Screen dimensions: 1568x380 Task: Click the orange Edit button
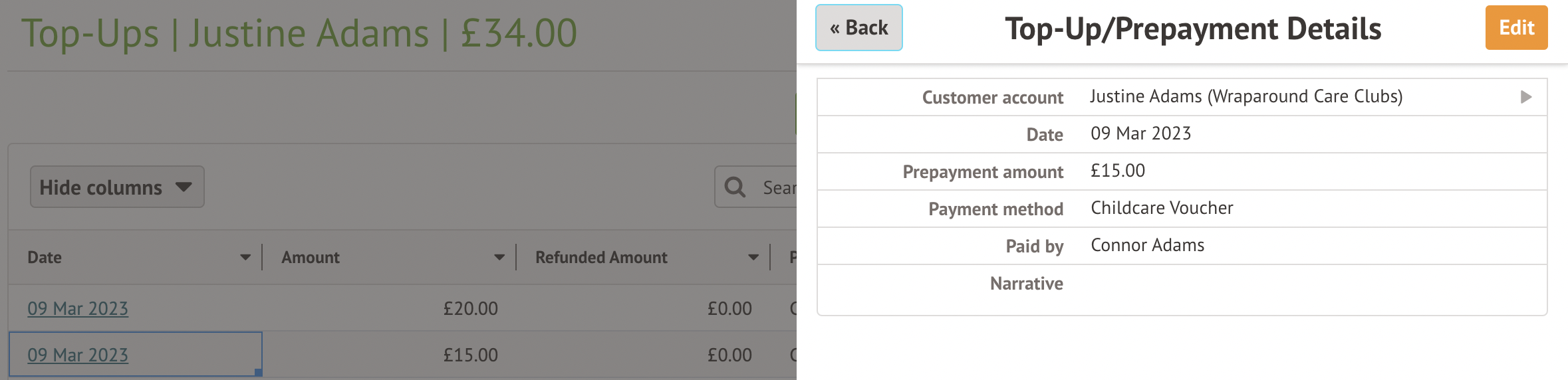click(x=1516, y=28)
